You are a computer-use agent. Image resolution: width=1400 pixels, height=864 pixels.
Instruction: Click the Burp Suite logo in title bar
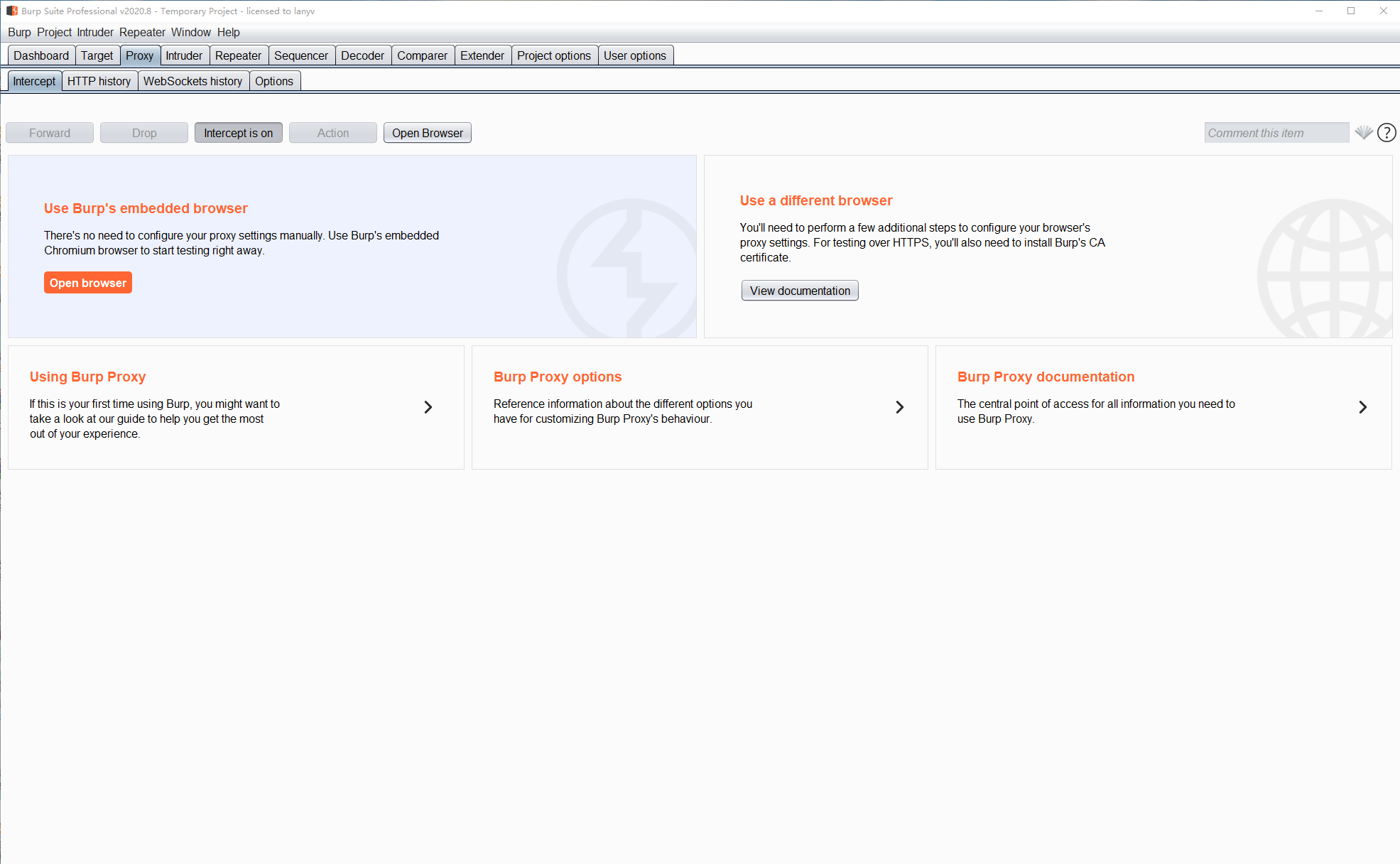pyautogui.click(x=12, y=11)
